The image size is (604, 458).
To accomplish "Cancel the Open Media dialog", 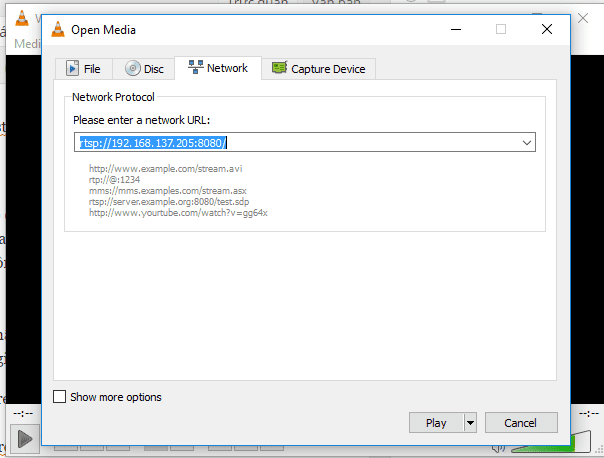I will pyautogui.click(x=520, y=423).
